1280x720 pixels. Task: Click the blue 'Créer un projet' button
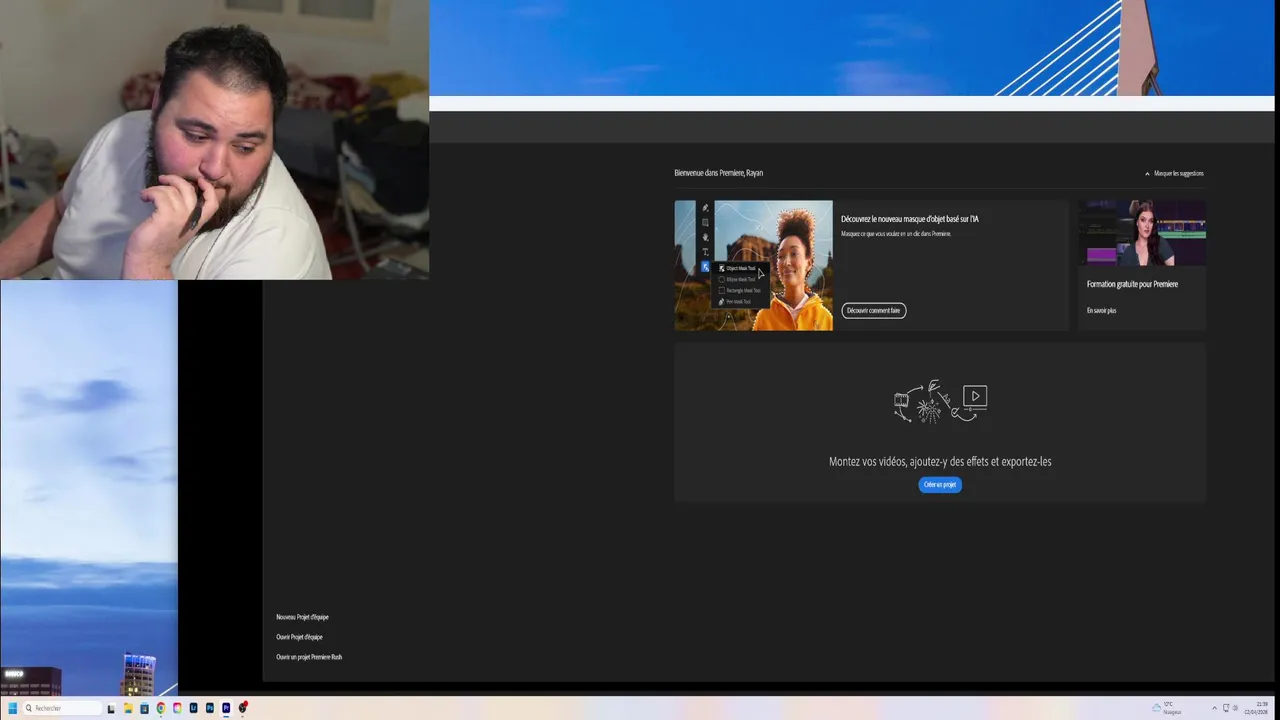(940, 485)
